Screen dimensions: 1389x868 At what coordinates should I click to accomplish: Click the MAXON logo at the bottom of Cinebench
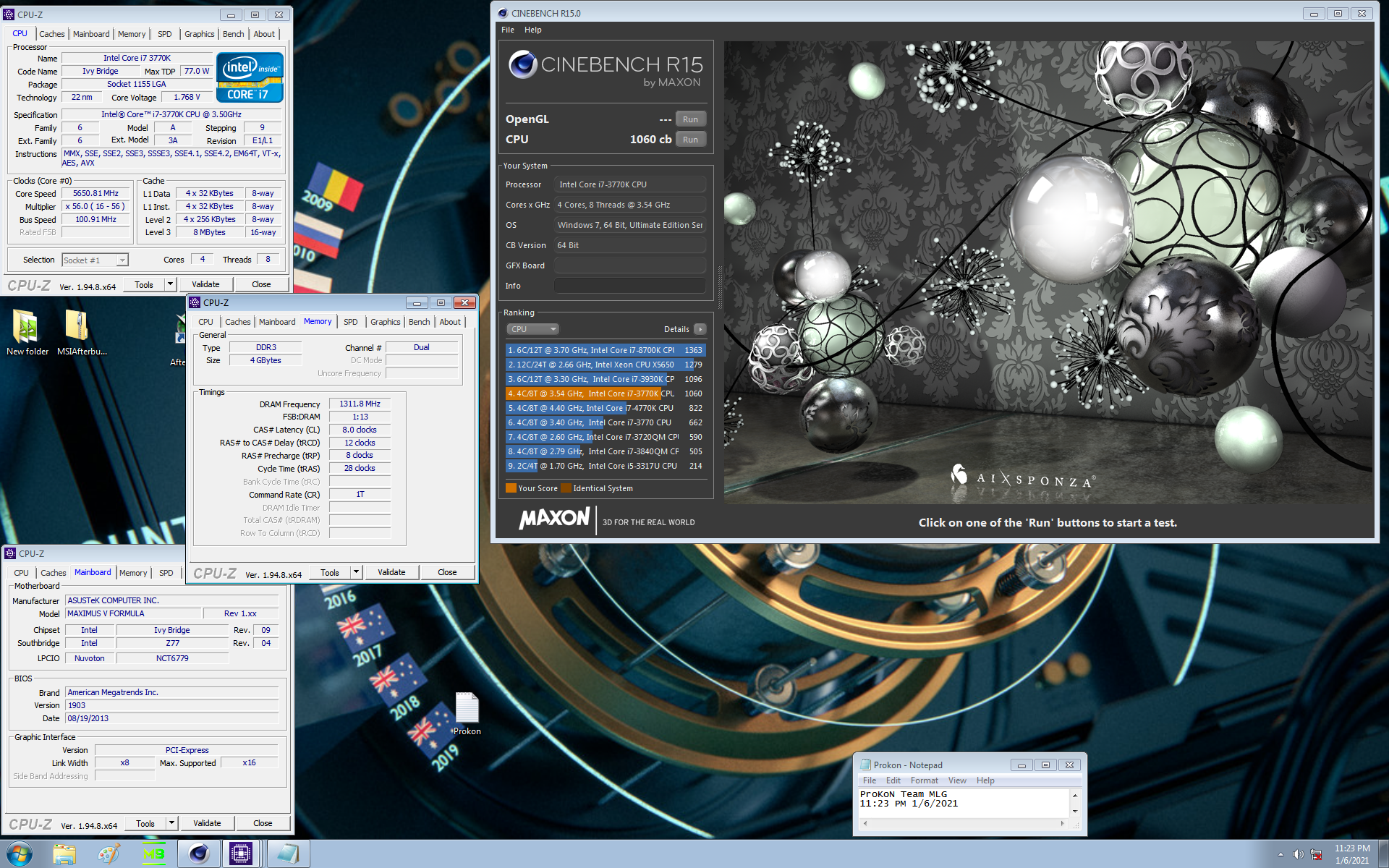click(x=555, y=519)
